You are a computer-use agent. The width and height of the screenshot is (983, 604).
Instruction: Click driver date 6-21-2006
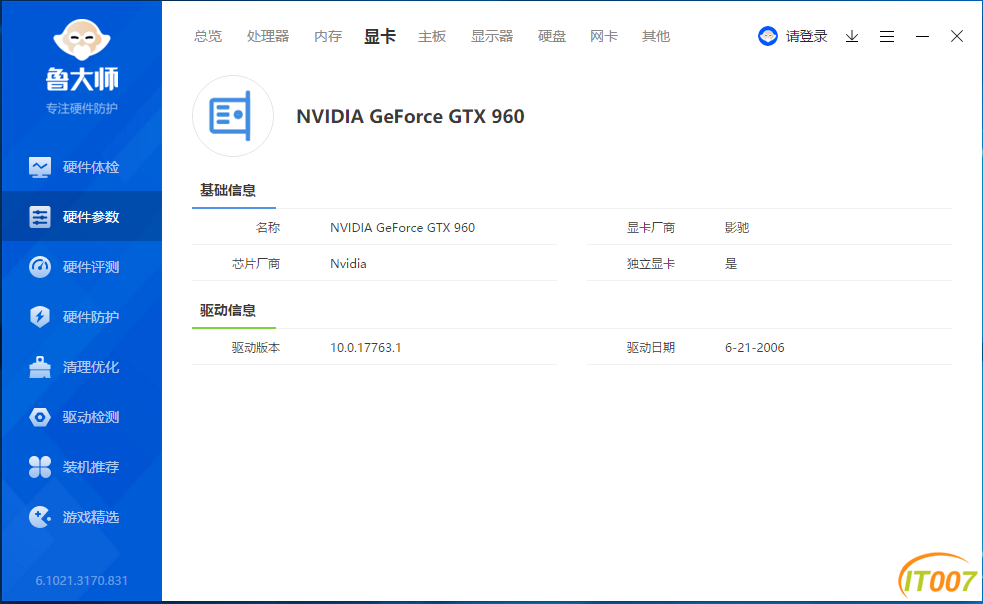[754, 347]
